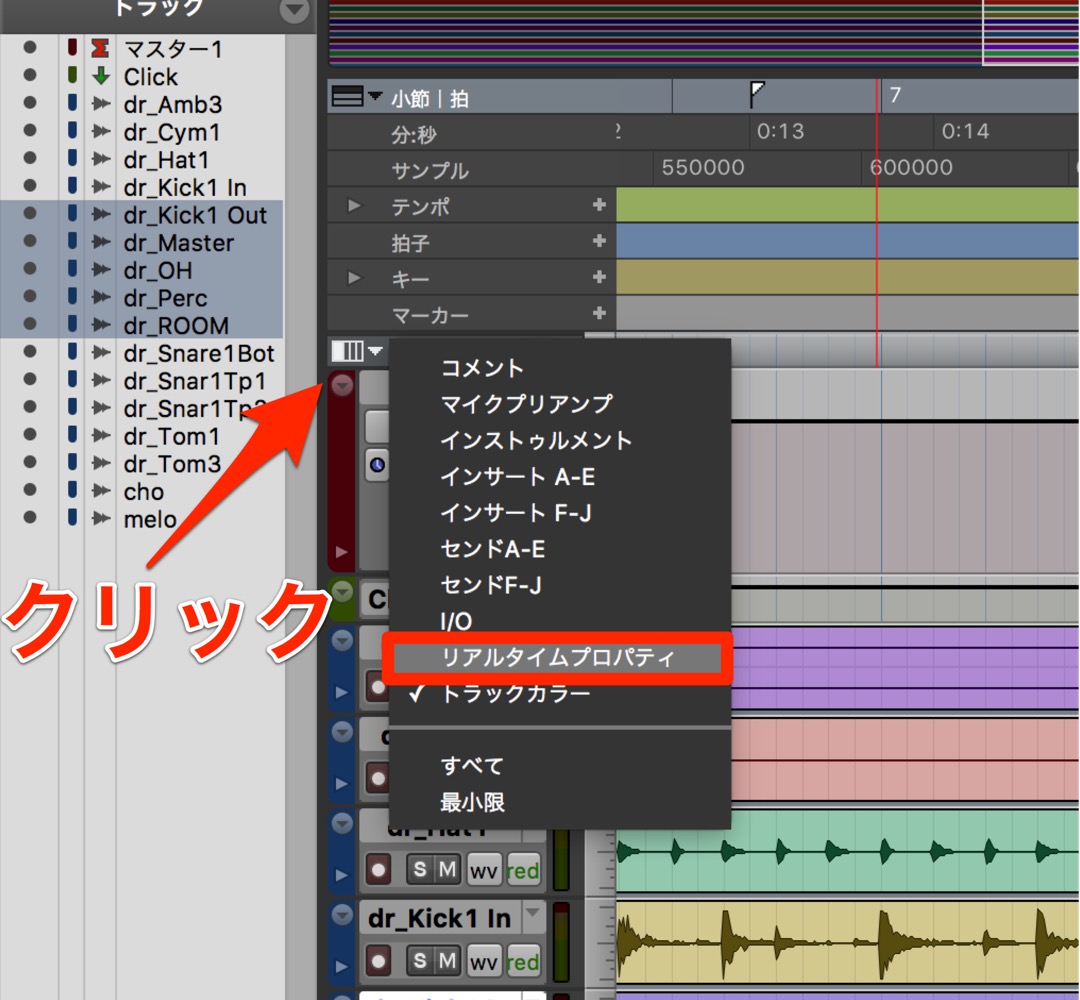Mute the dr_Hat1 track
Screen dimensions: 1080x1000
coord(448,869)
